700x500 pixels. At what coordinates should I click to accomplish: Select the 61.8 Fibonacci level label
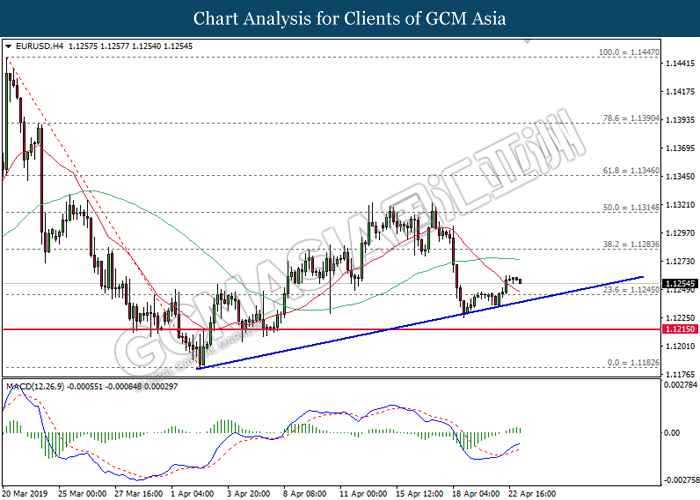coord(629,171)
